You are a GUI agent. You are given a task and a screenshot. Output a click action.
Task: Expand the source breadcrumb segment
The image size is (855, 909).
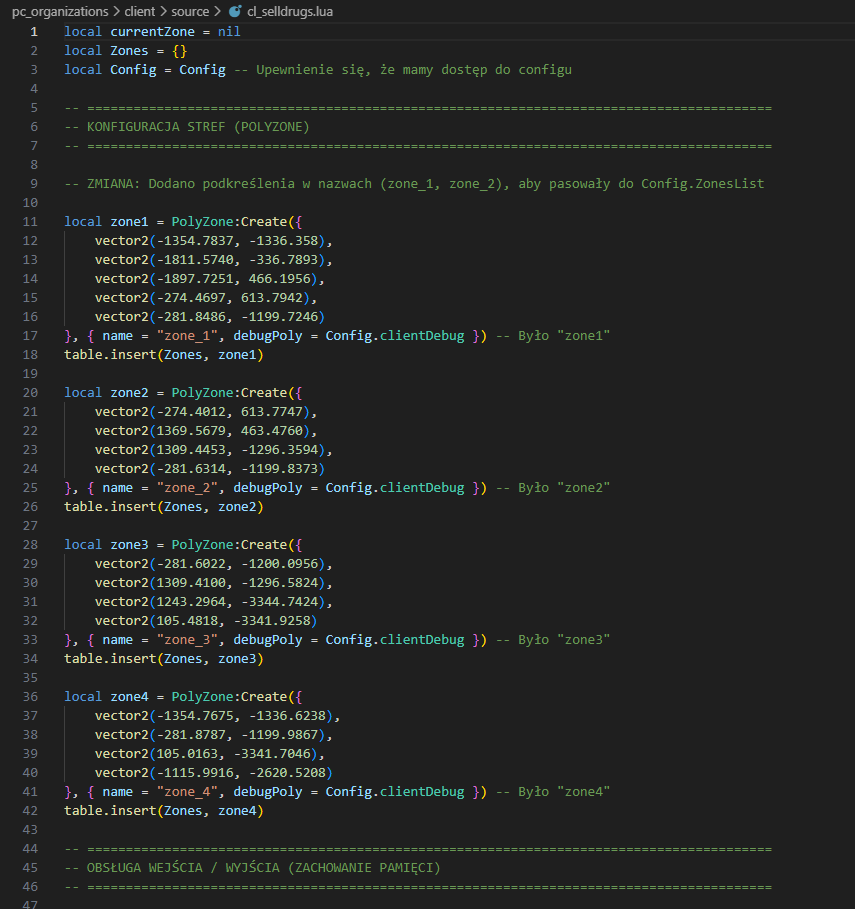click(189, 12)
